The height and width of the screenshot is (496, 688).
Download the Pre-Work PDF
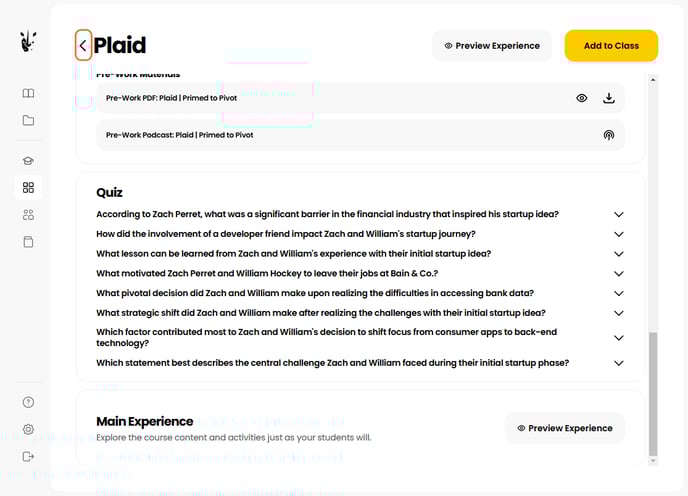coord(609,98)
